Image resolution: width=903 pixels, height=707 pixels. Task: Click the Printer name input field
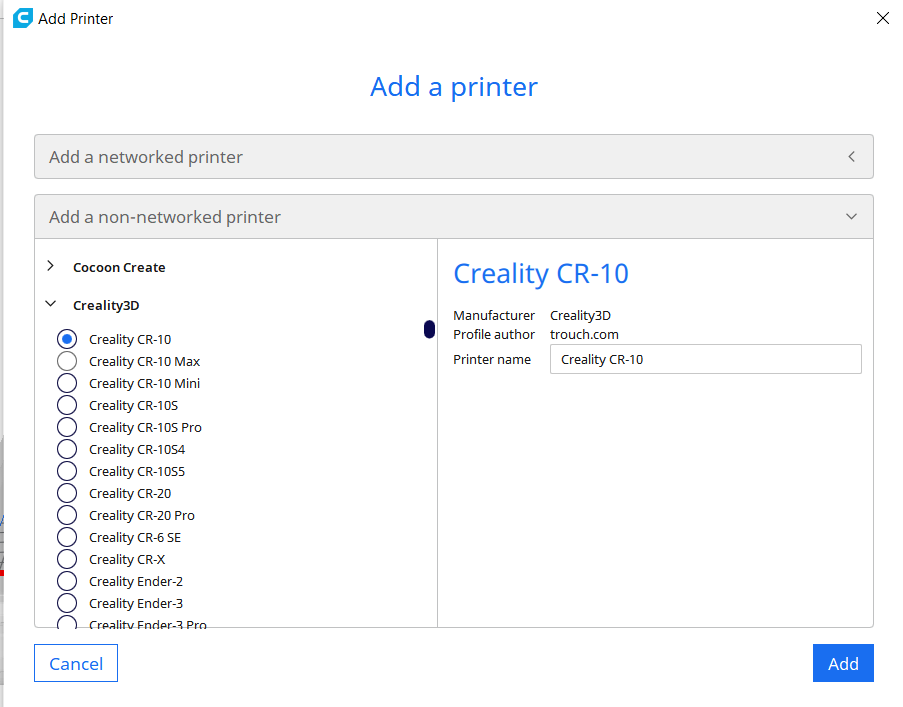705,359
